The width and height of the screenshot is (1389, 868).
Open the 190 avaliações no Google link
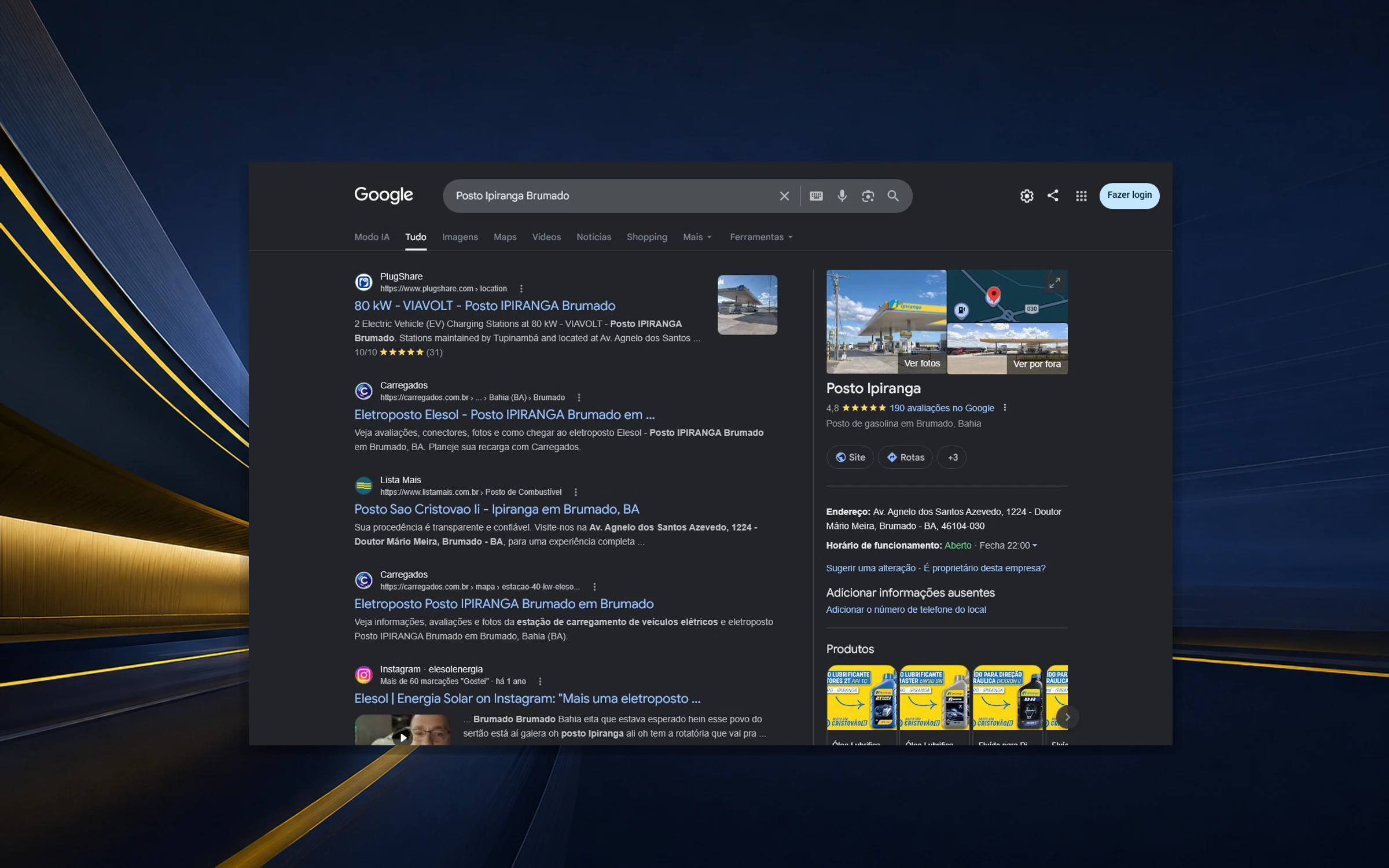tap(942, 408)
